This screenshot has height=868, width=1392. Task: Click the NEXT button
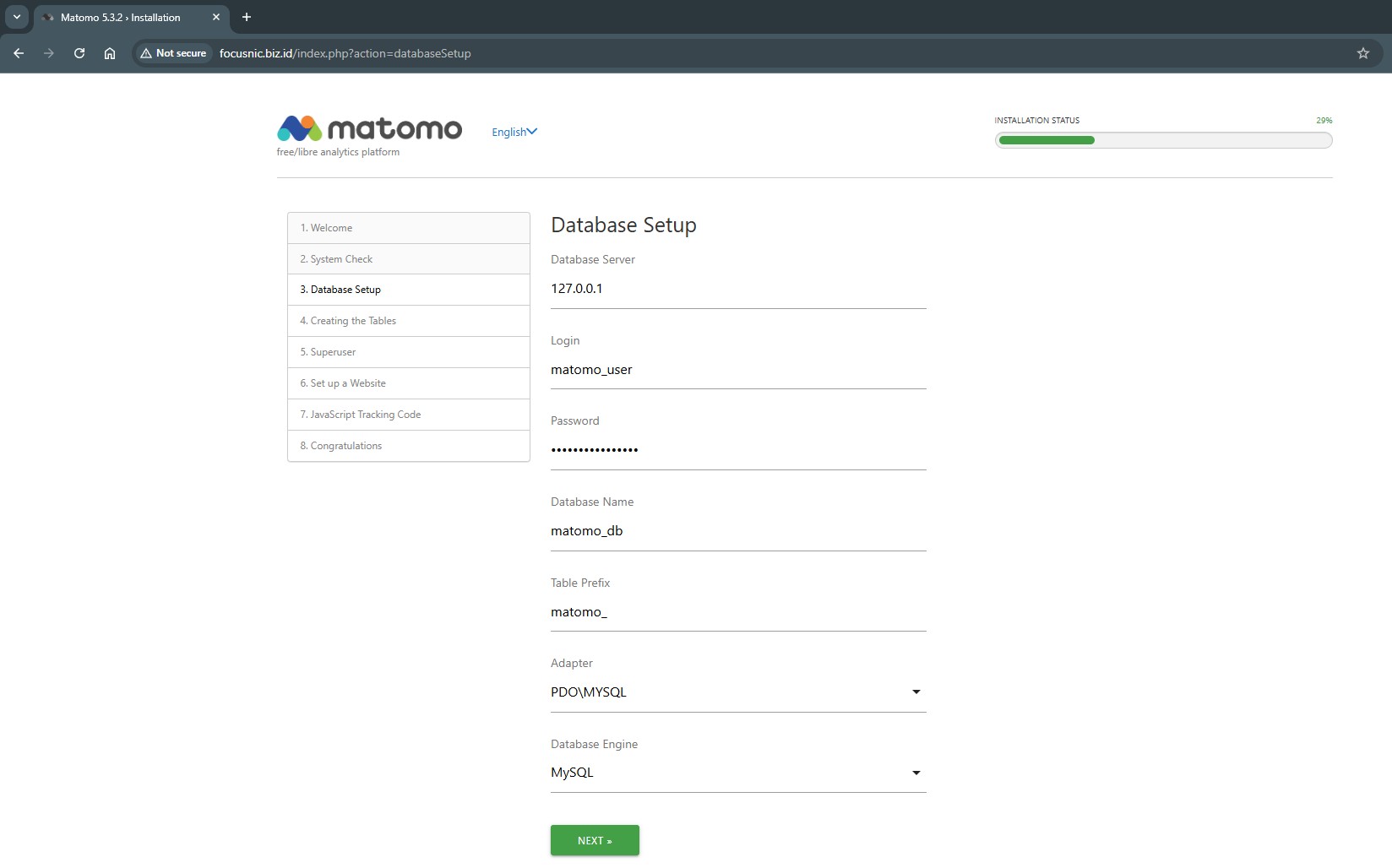click(x=595, y=840)
